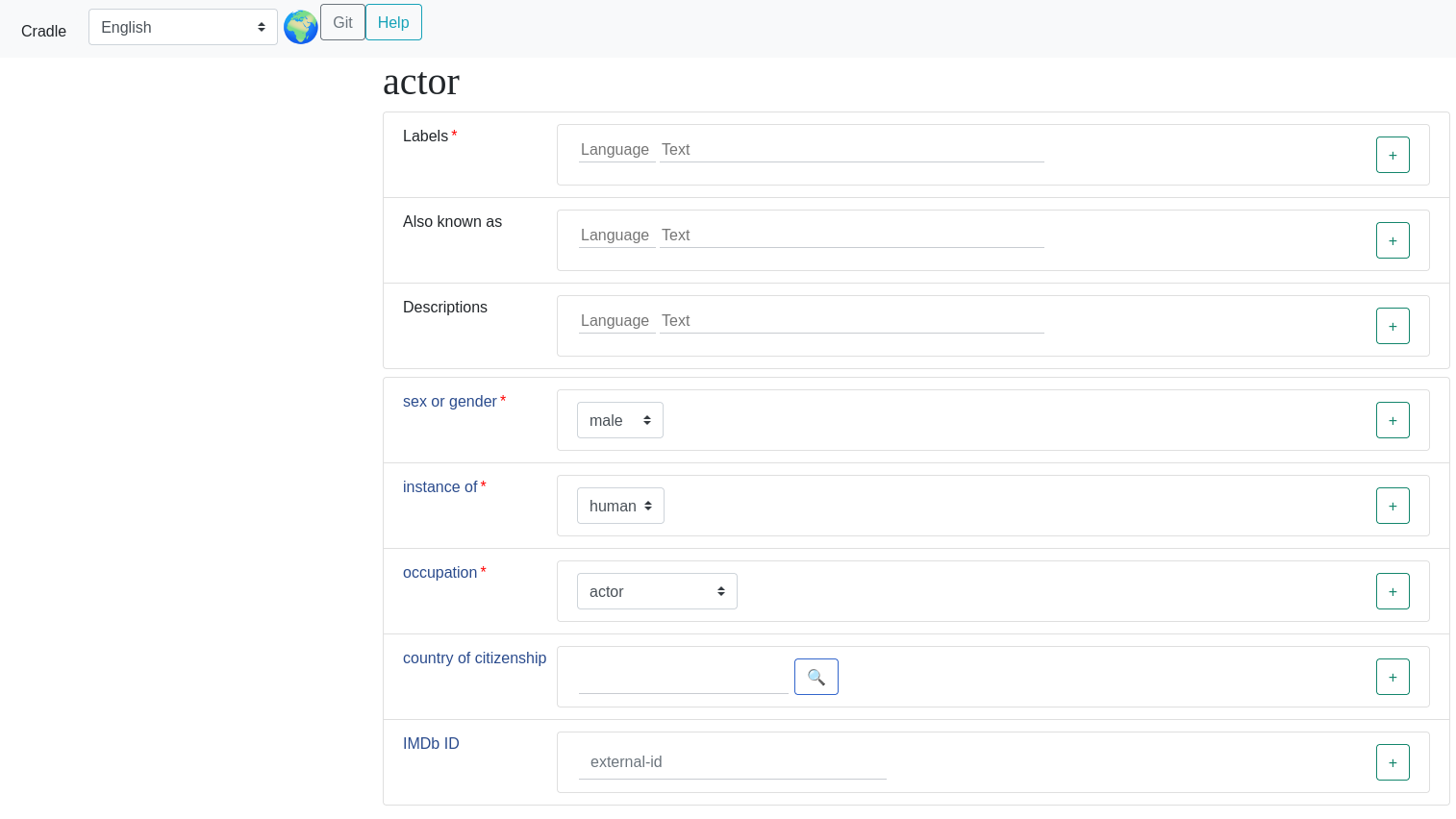Focus the Also known as Language field
This screenshot has width=1456, height=819.
point(617,236)
